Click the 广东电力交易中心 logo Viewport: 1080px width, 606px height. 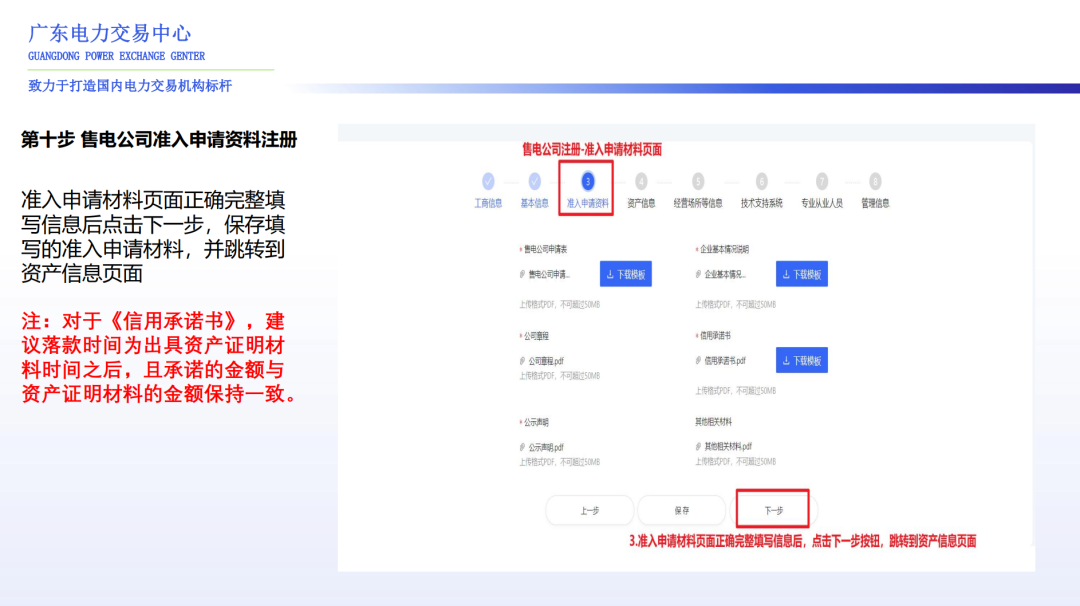click(110, 35)
